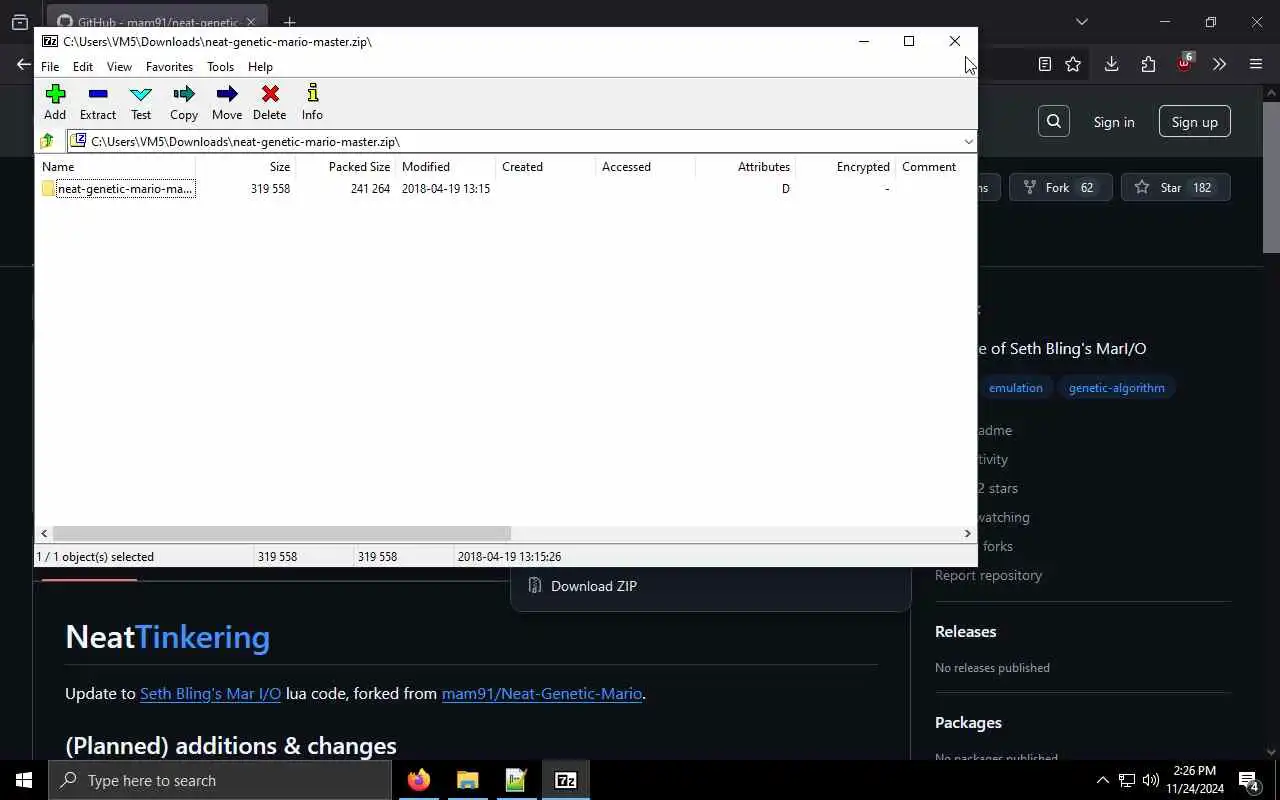Open the Tools menu
The height and width of the screenshot is (800, 1280).
point(220,66)
